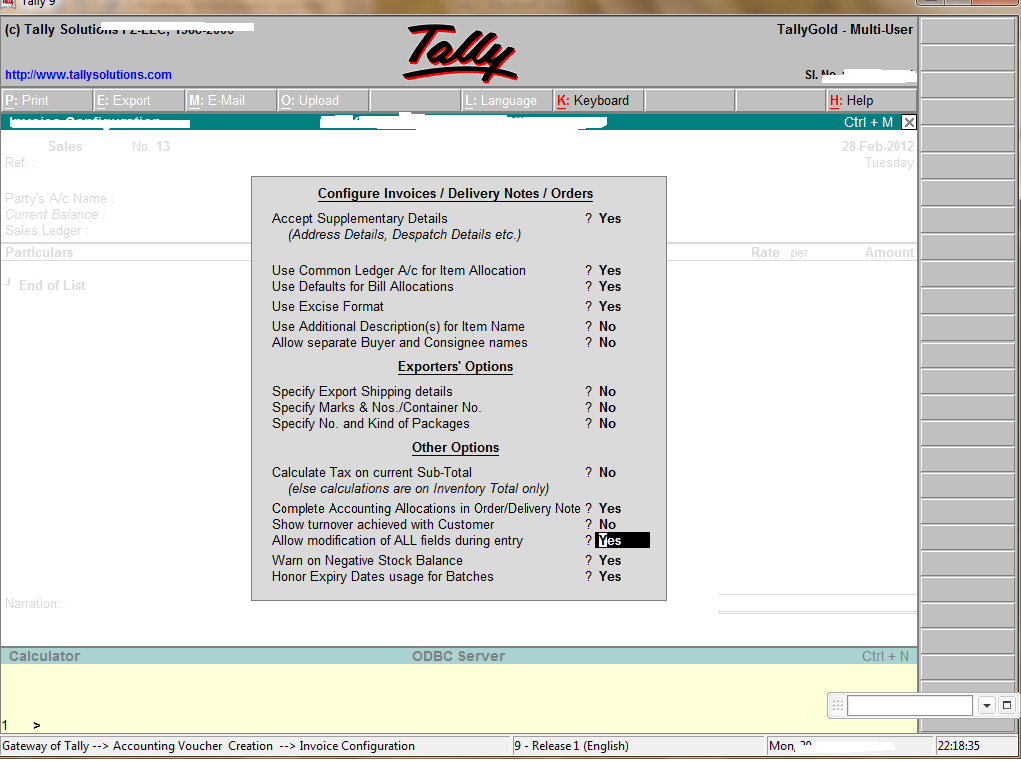Click the E: Export button
Screen dimensions: 1021x761
(x=139, y=100)
